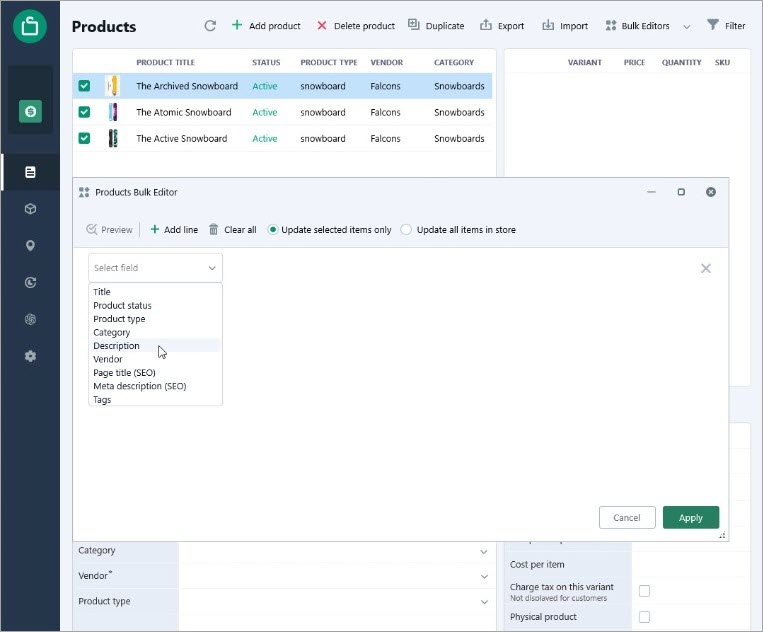Open the box inventory sidebar icon

tap(30, 209)
